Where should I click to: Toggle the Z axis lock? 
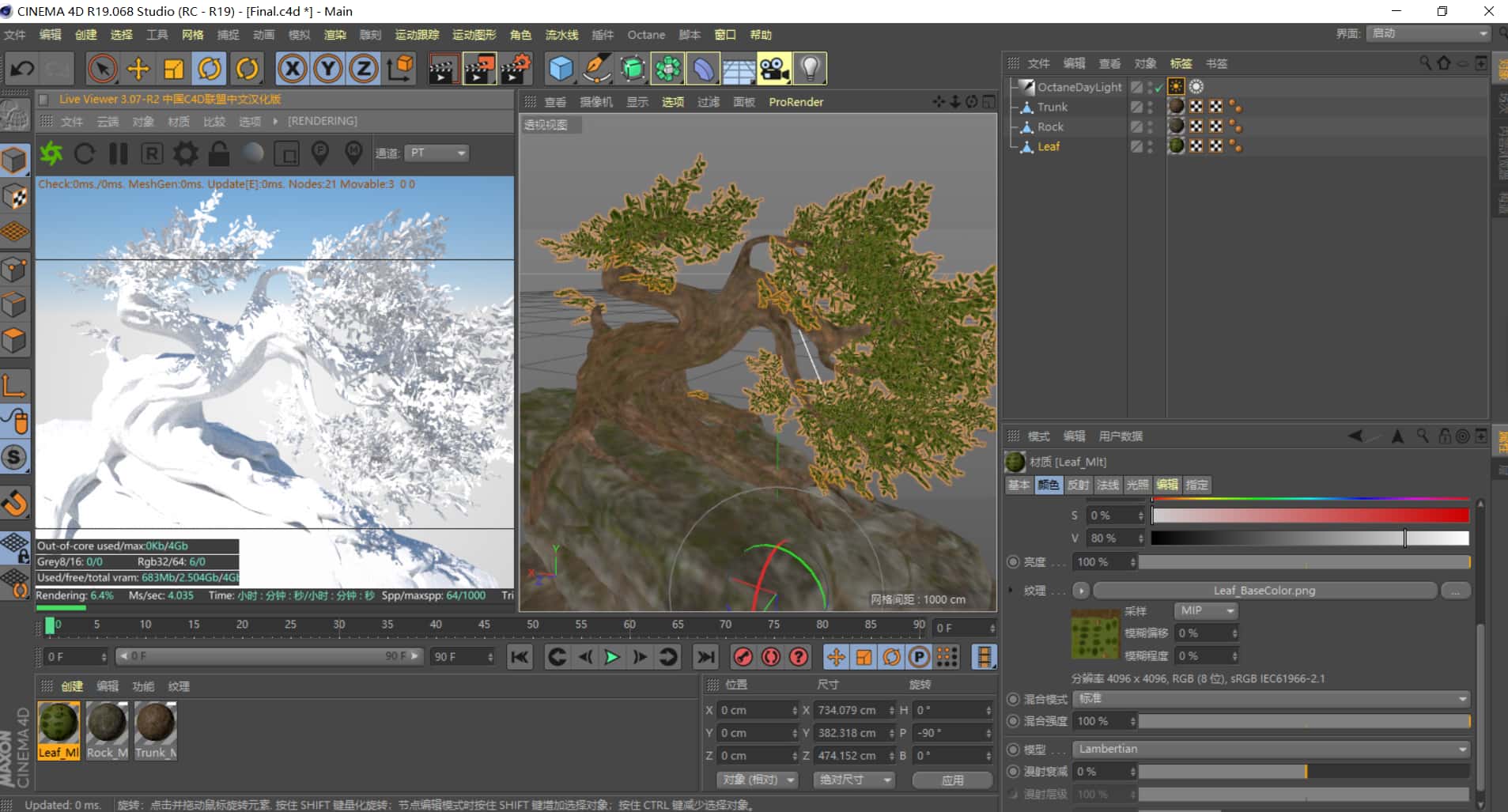(x=364, y=69)
